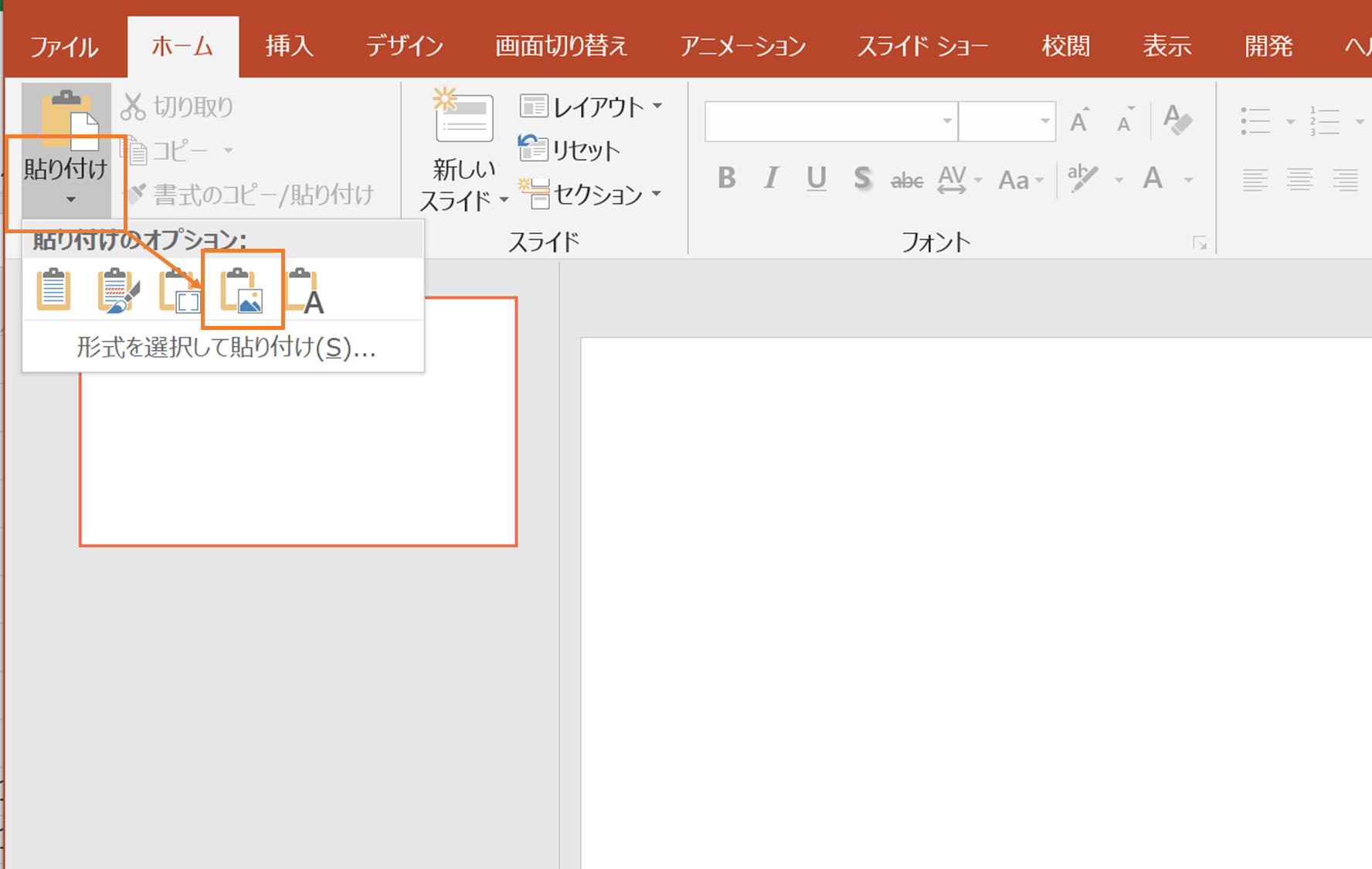Expand the bullets dropdown arrow
The width and height of the screenshot is (1372, 869).
[x=1289, y=121]
